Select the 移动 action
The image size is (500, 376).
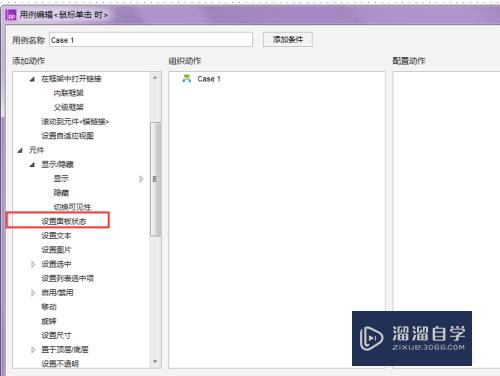[49, 307]
